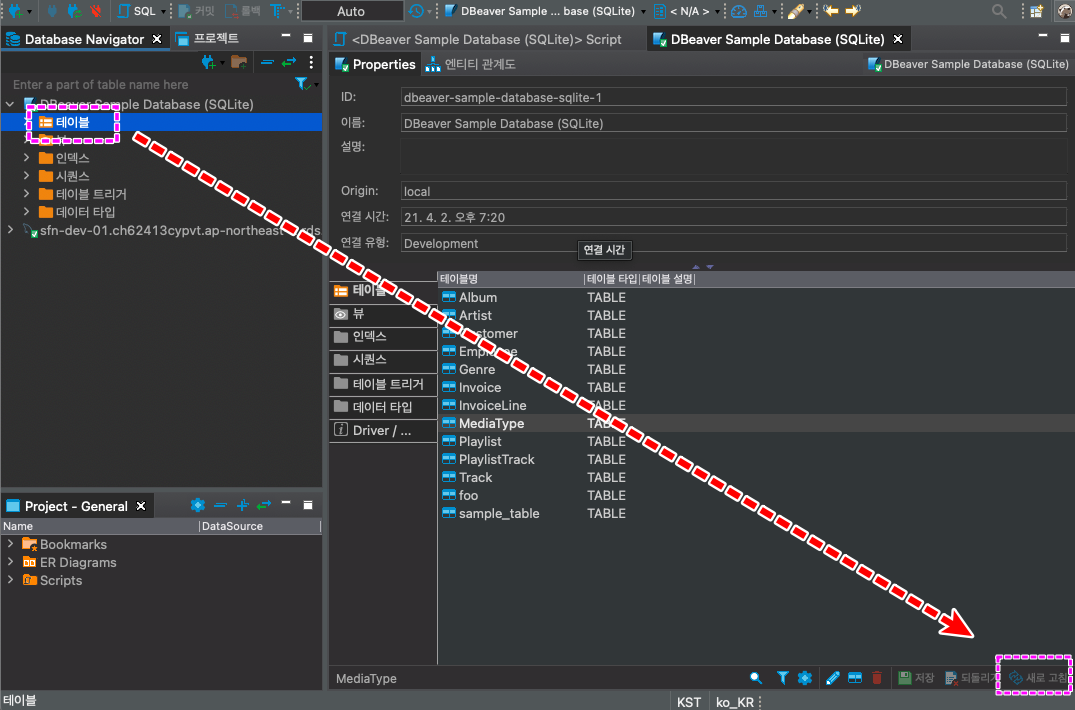Click the create new table icon
The height and width of the screenshot is (710, 1075).
coord(855,678)
